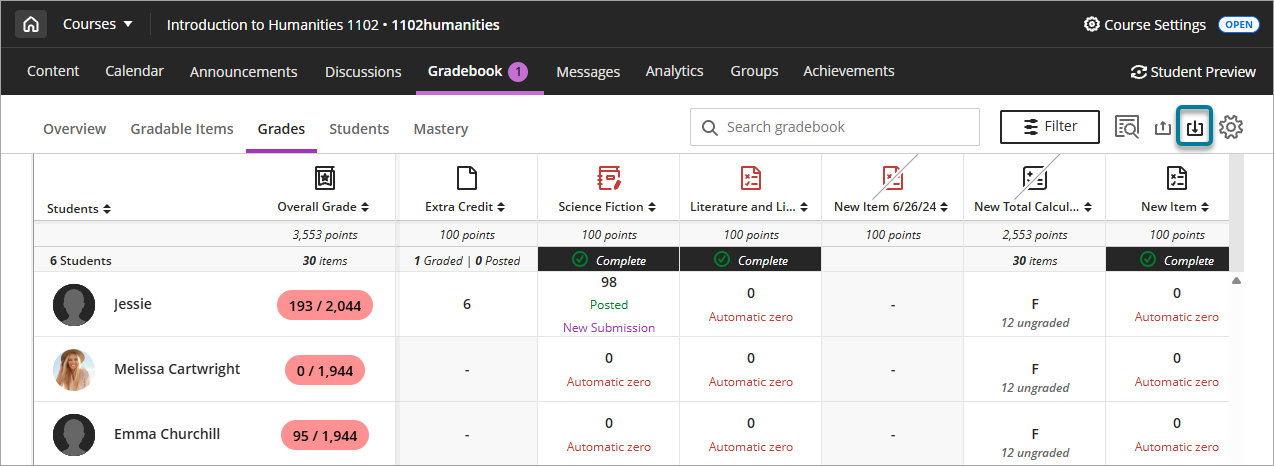This screenshot has height=466, width=1274.
Task: Open Jessie's New Submission link
Action: point(608,327)
